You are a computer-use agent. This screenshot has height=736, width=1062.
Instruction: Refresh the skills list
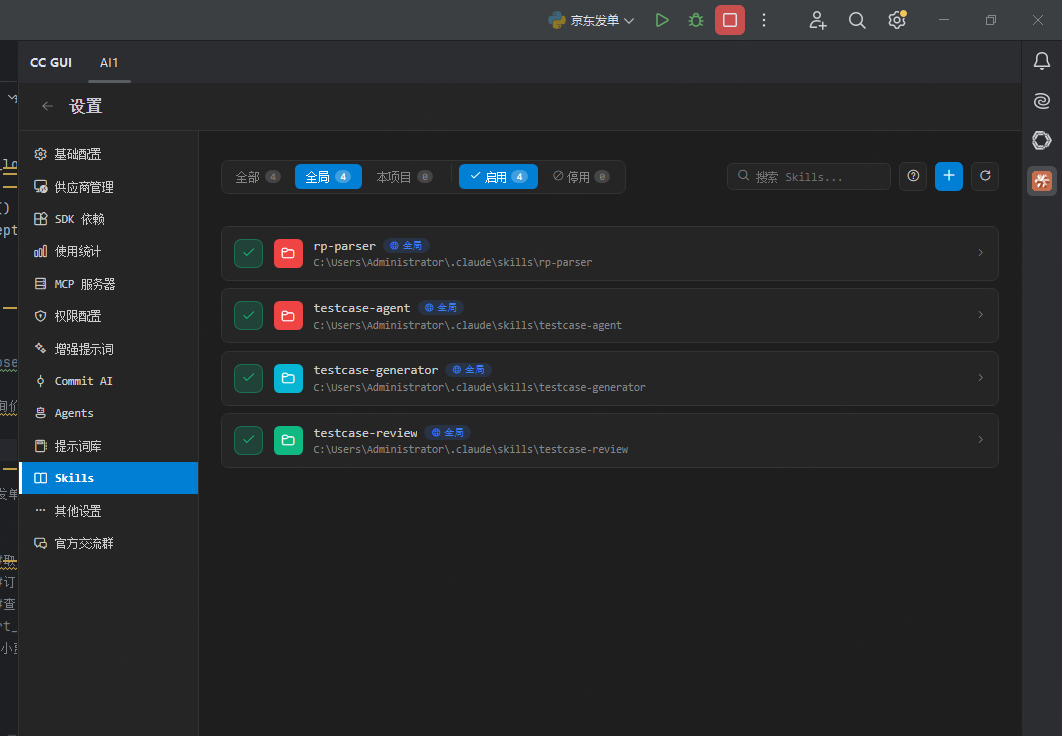pyautogui.click(x=985, y=177)
